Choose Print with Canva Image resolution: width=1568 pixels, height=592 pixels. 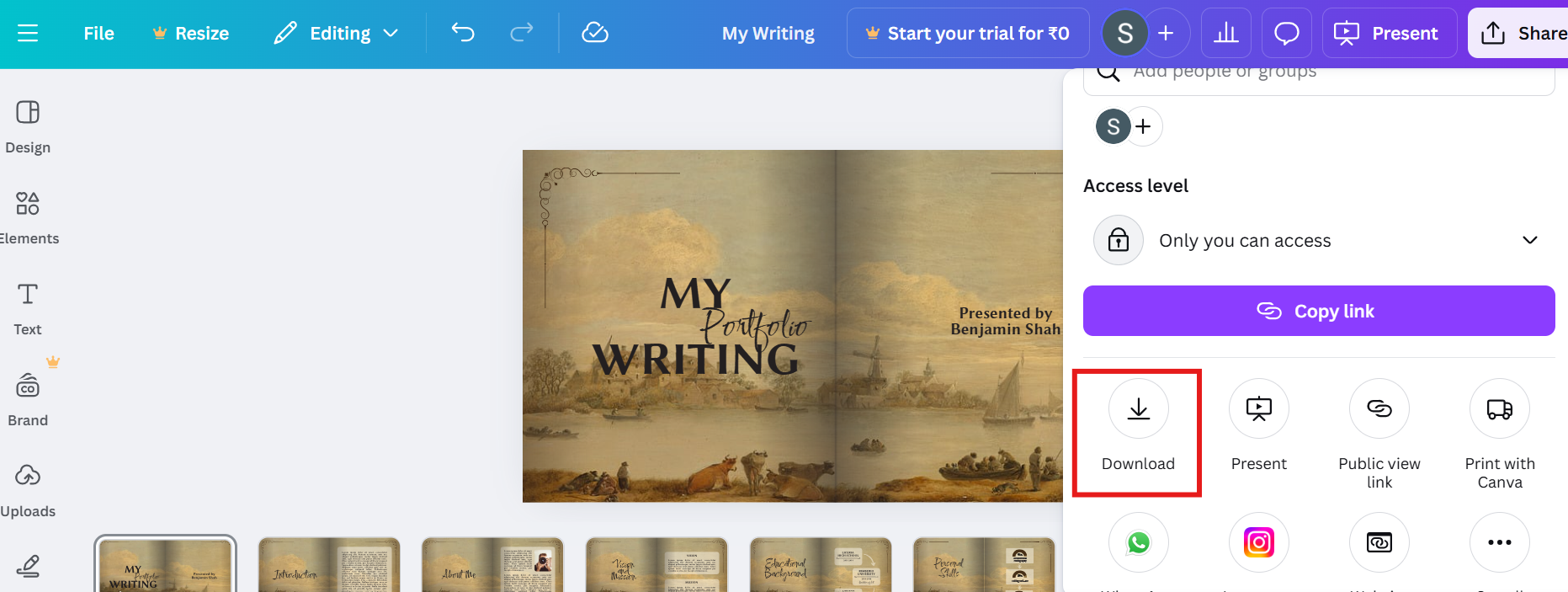point(1500,434)
